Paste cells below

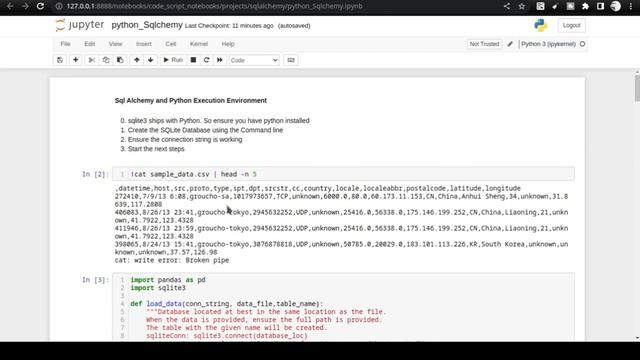tap(120, 60)
